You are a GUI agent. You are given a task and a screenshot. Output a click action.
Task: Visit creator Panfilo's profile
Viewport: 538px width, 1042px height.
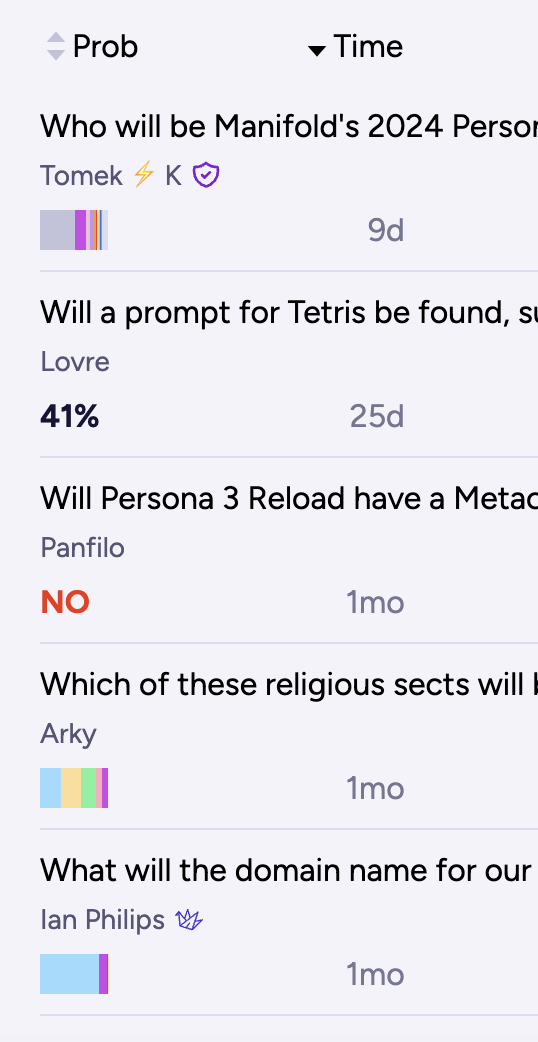coord(82,548)
